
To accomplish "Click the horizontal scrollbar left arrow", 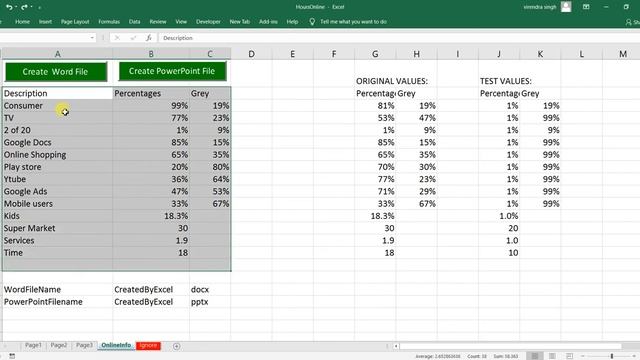I will 396,346.
